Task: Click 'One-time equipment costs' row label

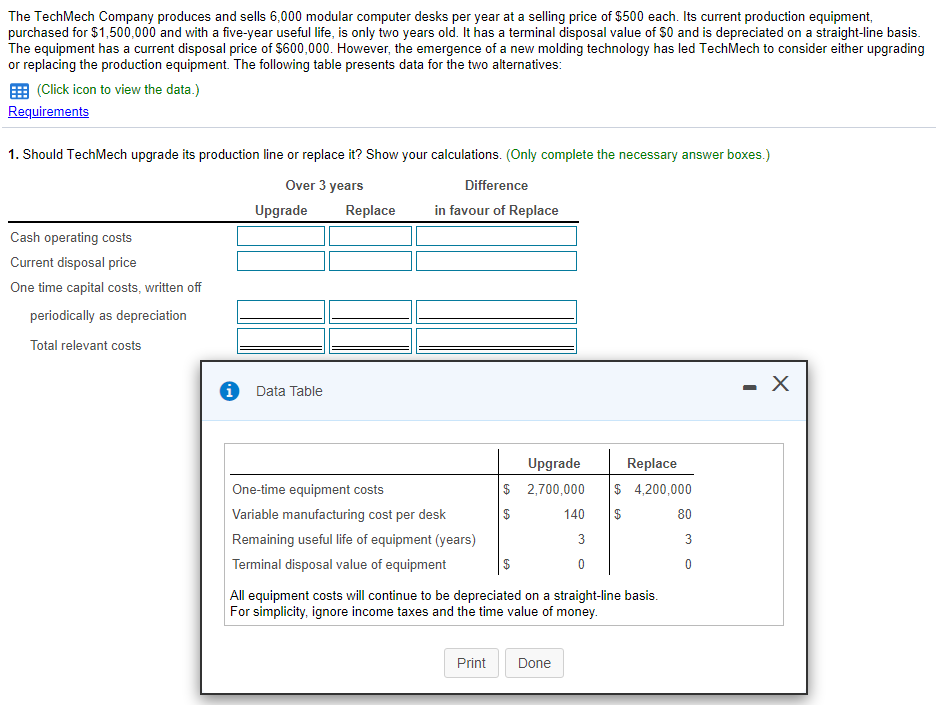Action: coord(307,490)
